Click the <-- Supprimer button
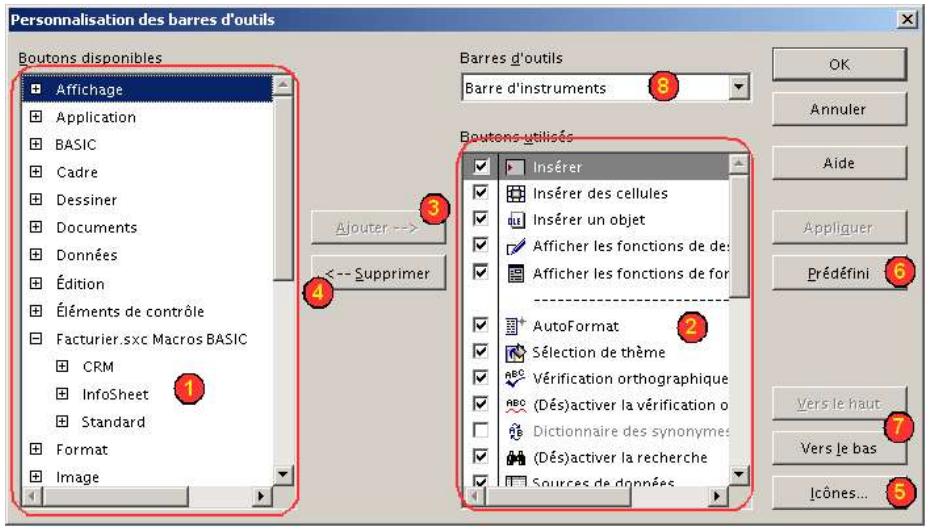 379,273
